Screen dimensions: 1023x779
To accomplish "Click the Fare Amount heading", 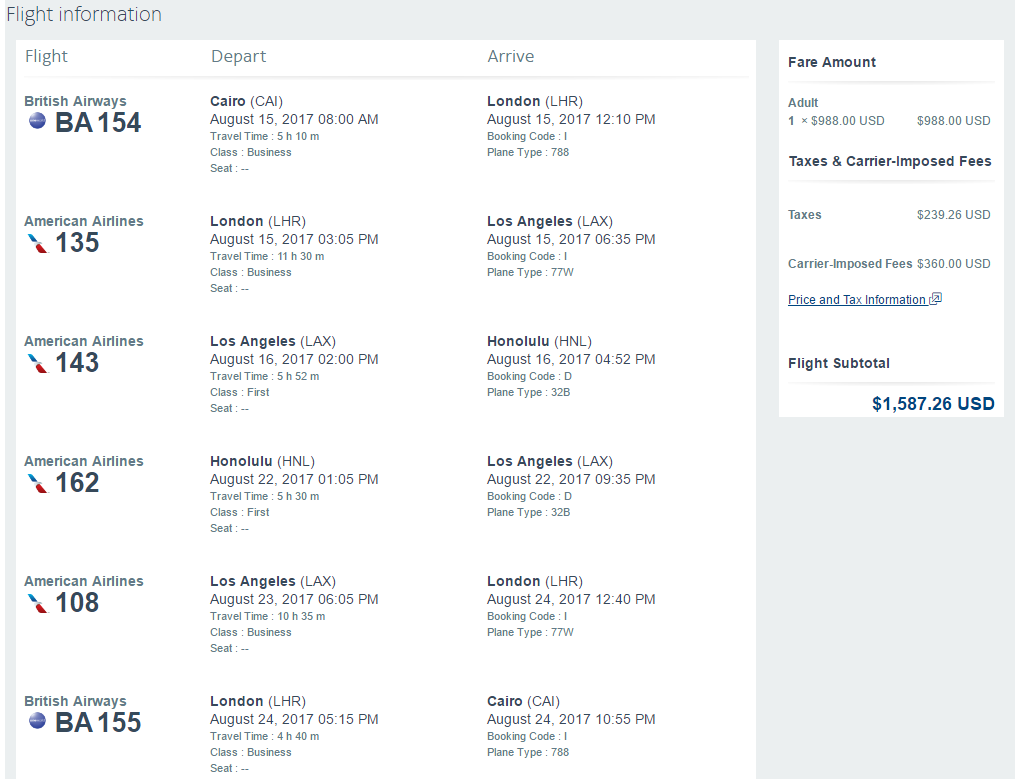I will pyautogui.click(x=832, y=62).
